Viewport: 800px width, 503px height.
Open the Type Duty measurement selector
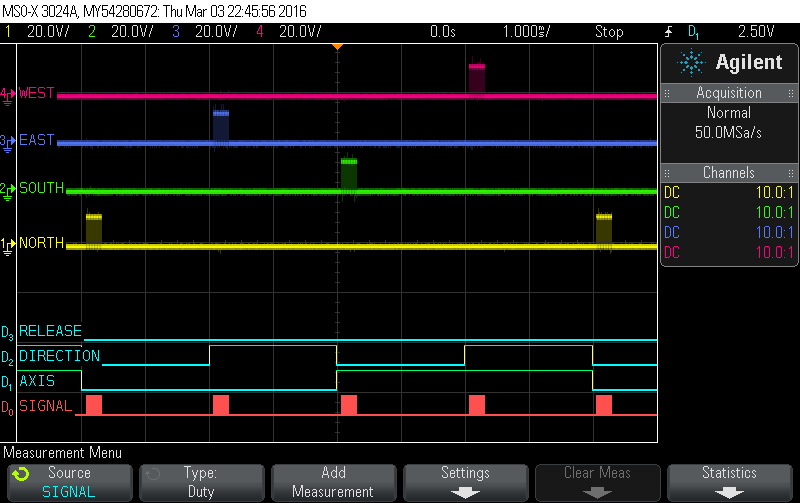point(201,482)
